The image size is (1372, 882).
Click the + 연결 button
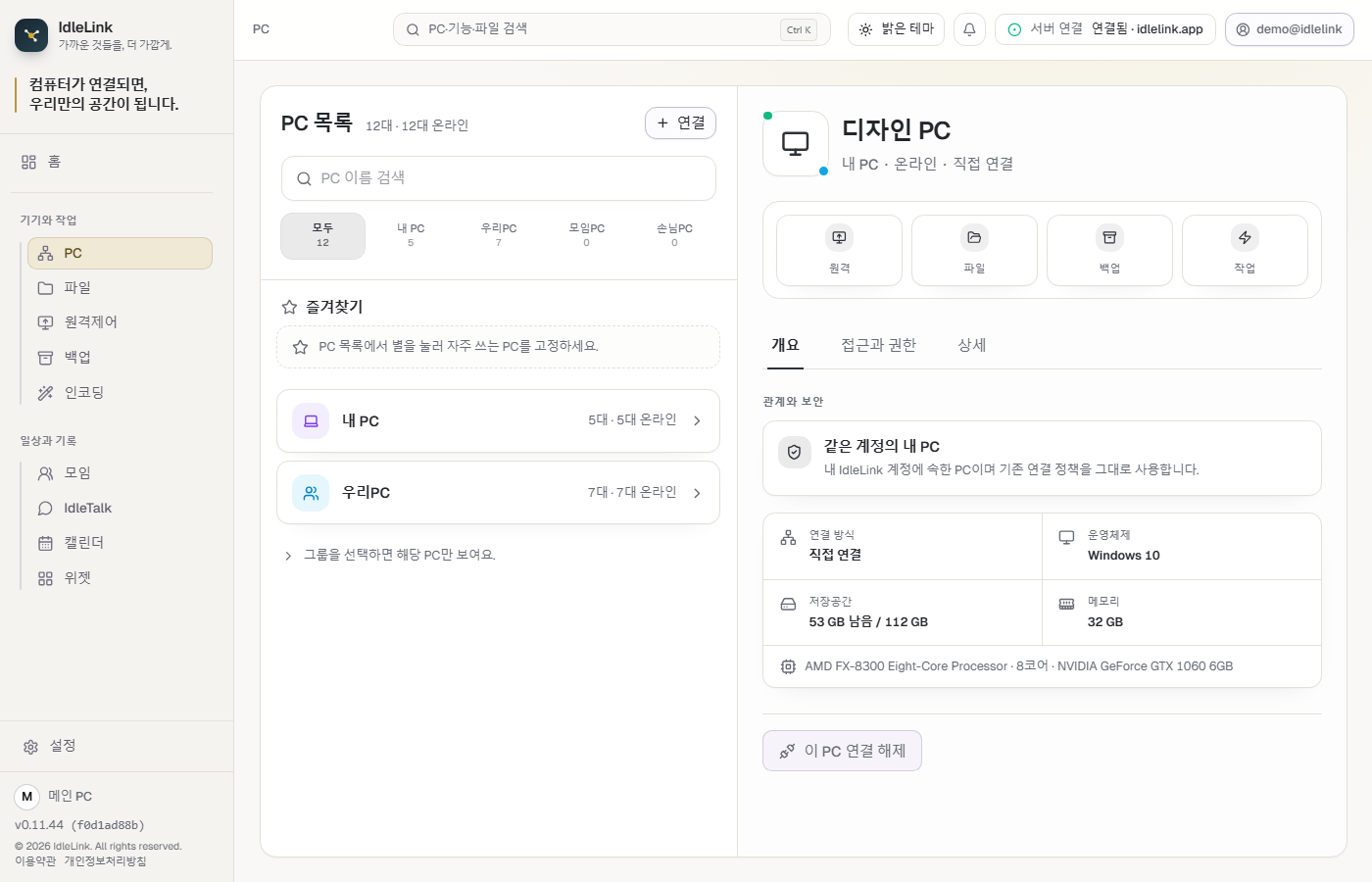(x=681, y=122)
